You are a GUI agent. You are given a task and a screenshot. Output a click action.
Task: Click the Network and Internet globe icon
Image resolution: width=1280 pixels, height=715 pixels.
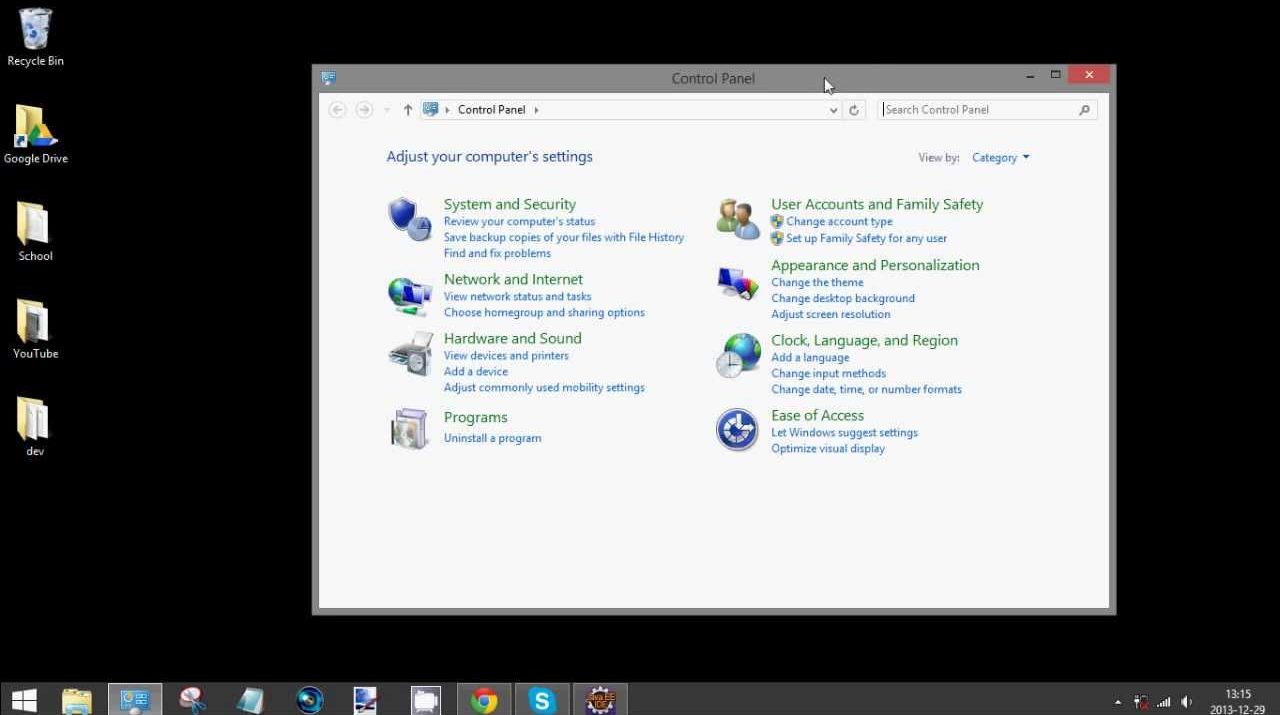409,295
